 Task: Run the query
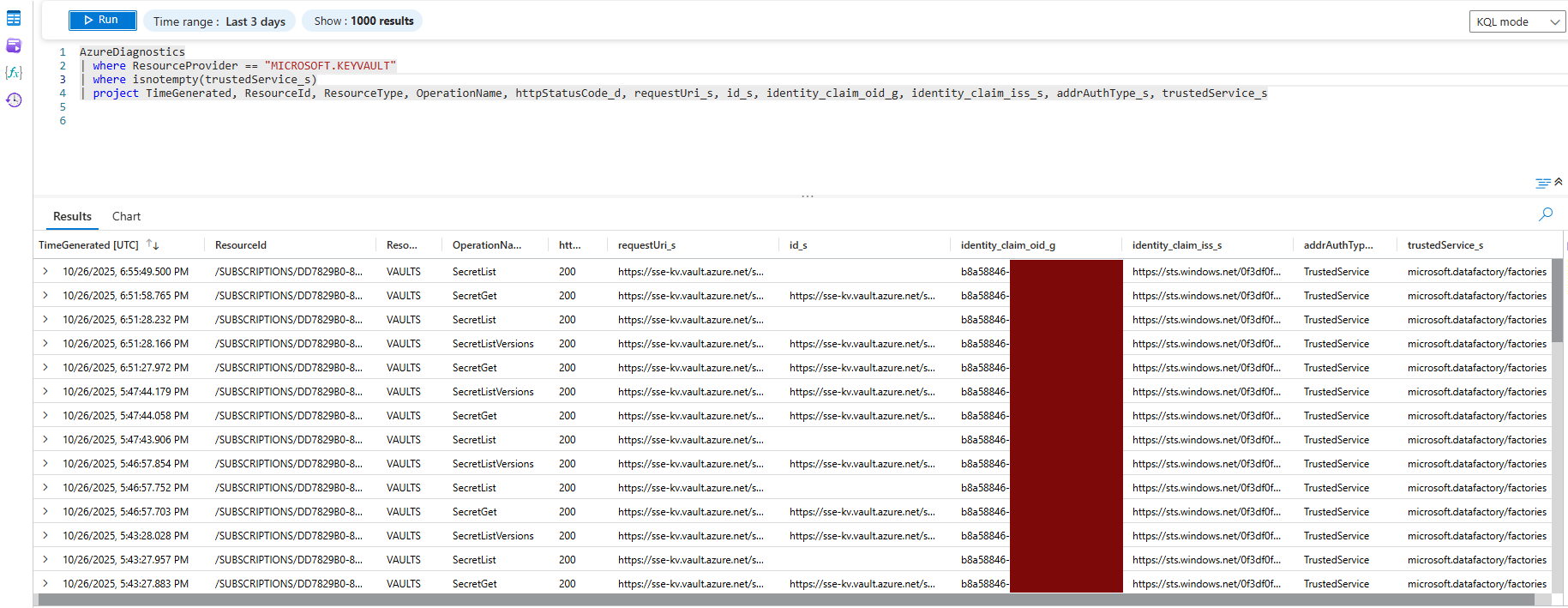click(x=102, y=21)
